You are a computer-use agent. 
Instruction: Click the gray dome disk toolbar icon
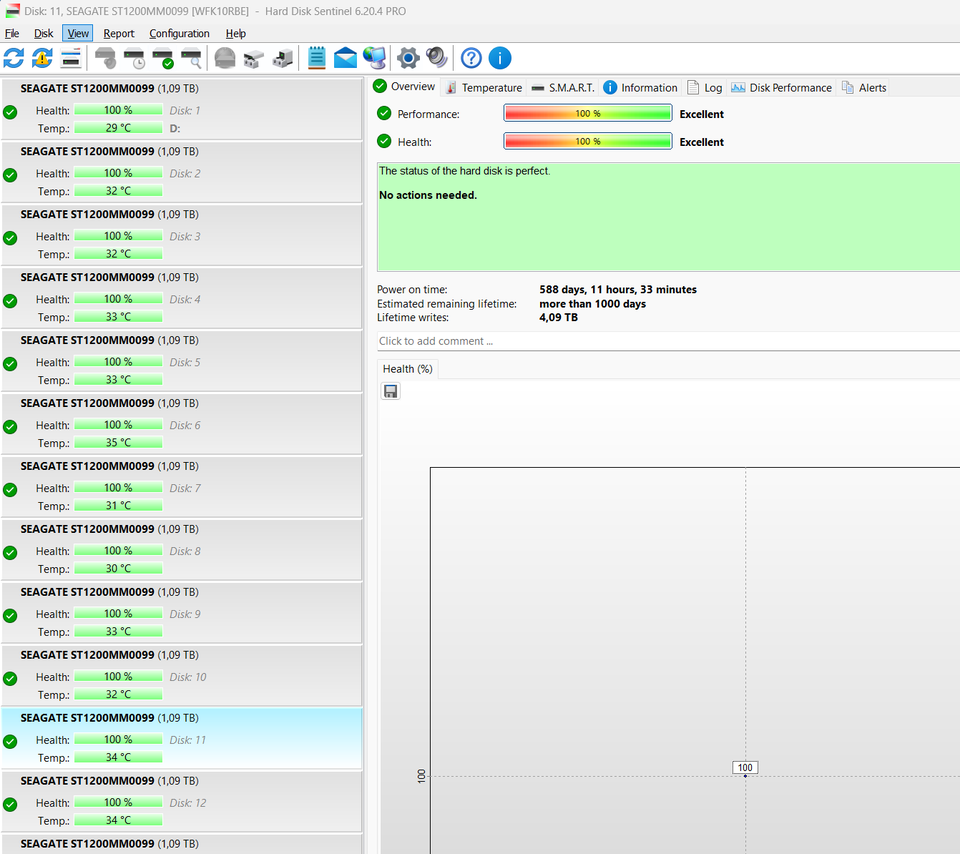pos(225,58)
